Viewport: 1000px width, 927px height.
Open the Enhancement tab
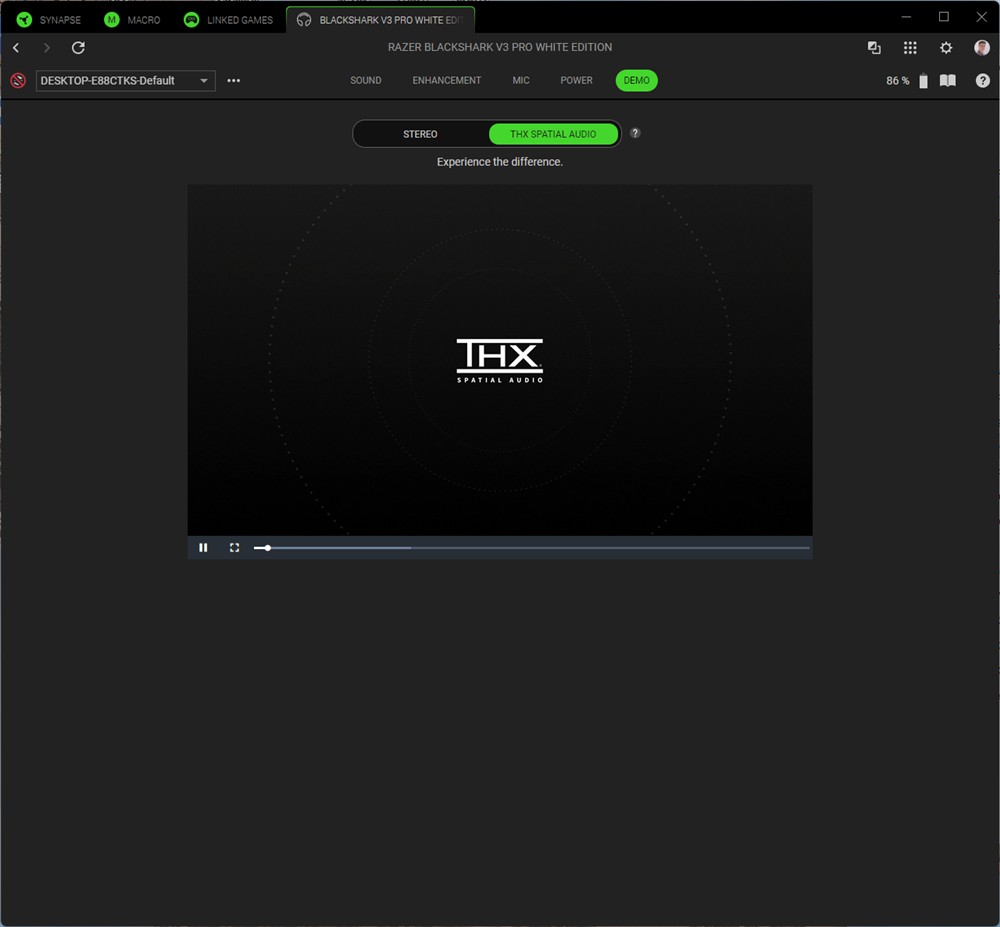447,81
